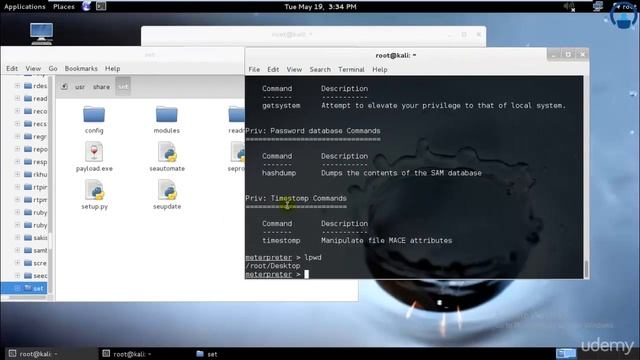Open terminal View menu

click(x=294, y=69)
